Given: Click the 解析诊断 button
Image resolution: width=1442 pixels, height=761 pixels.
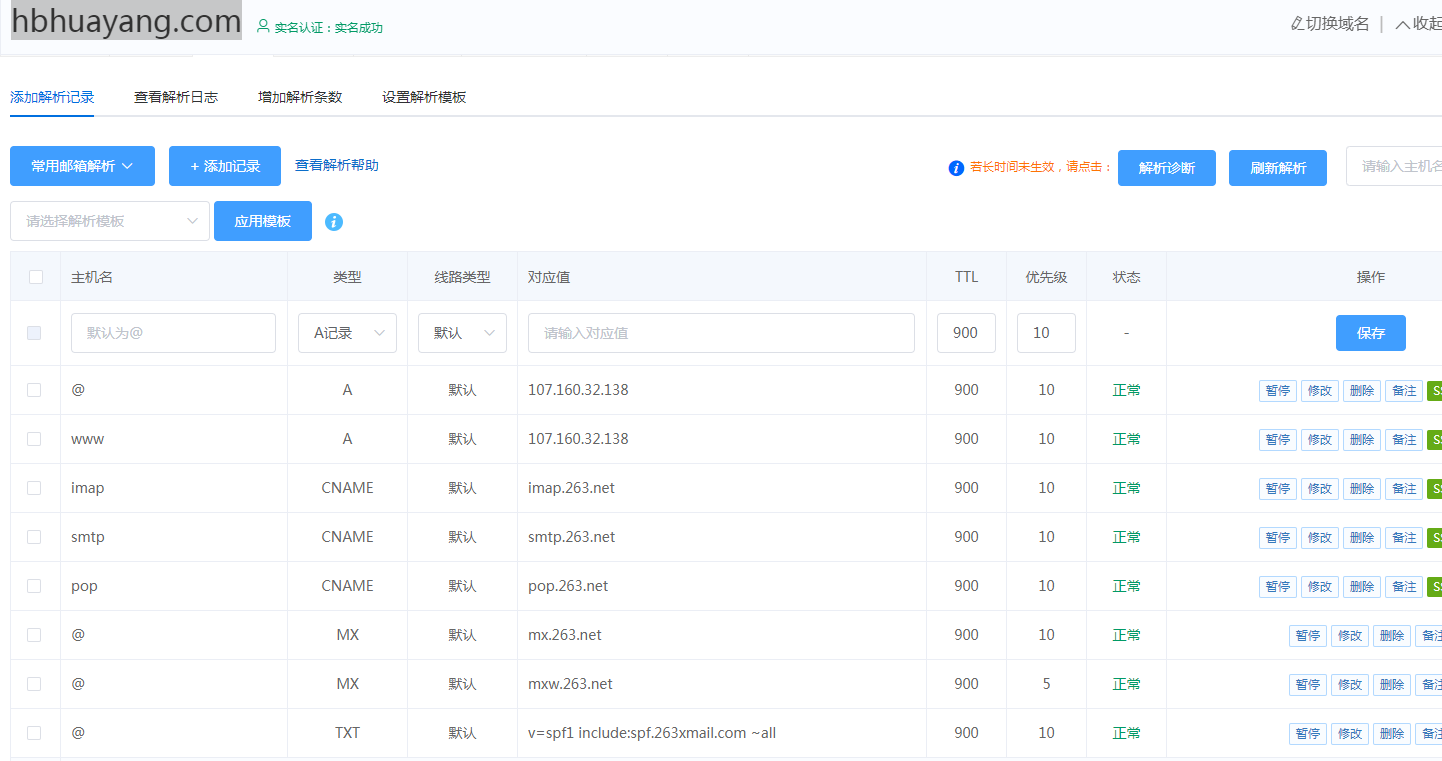Looking at the screenshot, I should click(1166, 168).
